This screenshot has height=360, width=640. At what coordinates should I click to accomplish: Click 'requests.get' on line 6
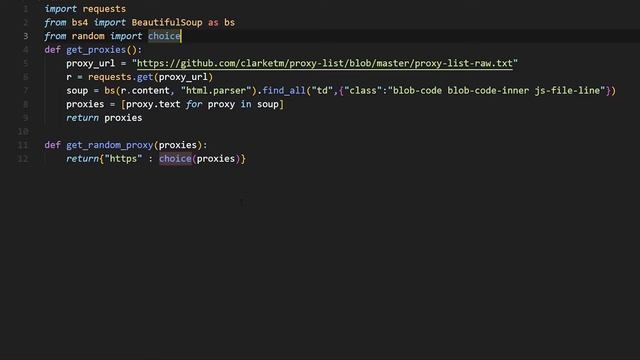[120, 77]
